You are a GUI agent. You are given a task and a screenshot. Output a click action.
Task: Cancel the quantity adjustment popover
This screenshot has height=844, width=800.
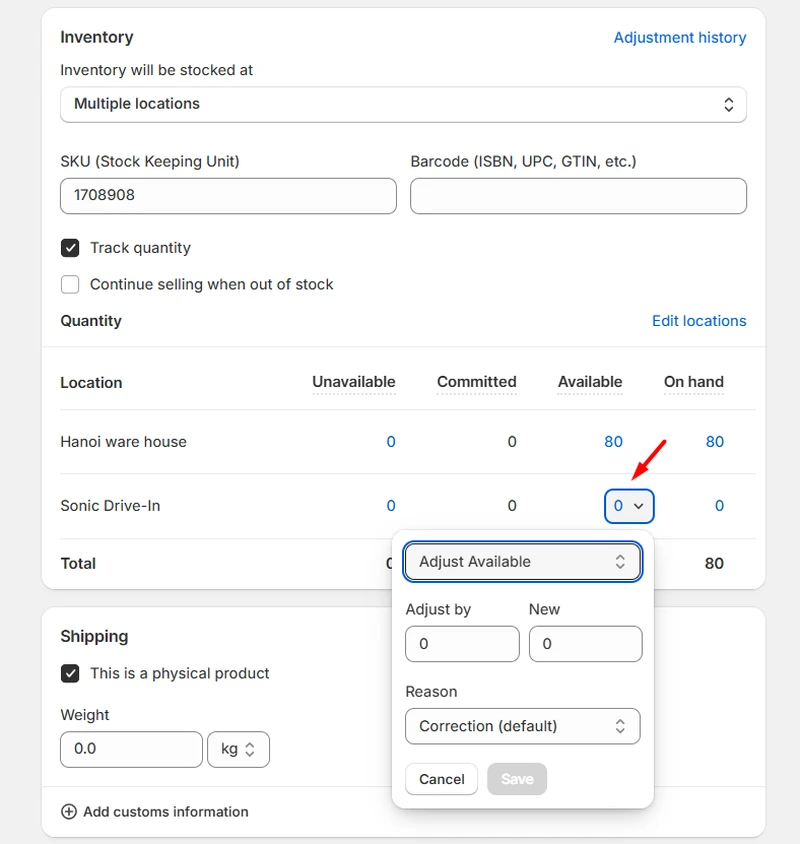[441, 779]
